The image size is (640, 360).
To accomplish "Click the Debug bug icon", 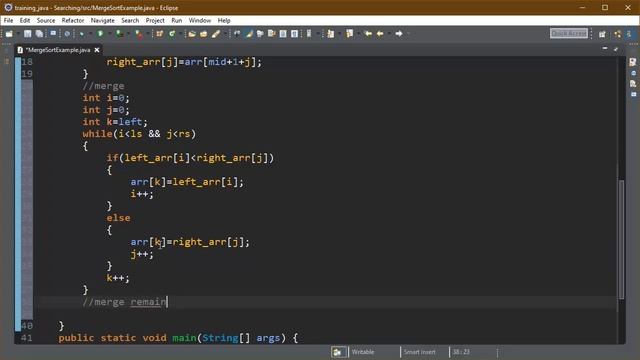I will point(82,34).
